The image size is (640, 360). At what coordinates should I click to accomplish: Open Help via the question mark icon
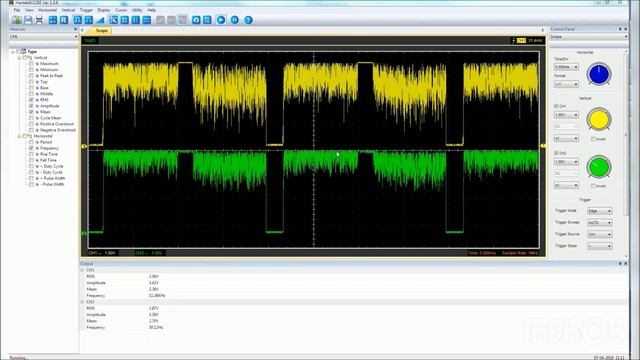(x=248, y=20)
